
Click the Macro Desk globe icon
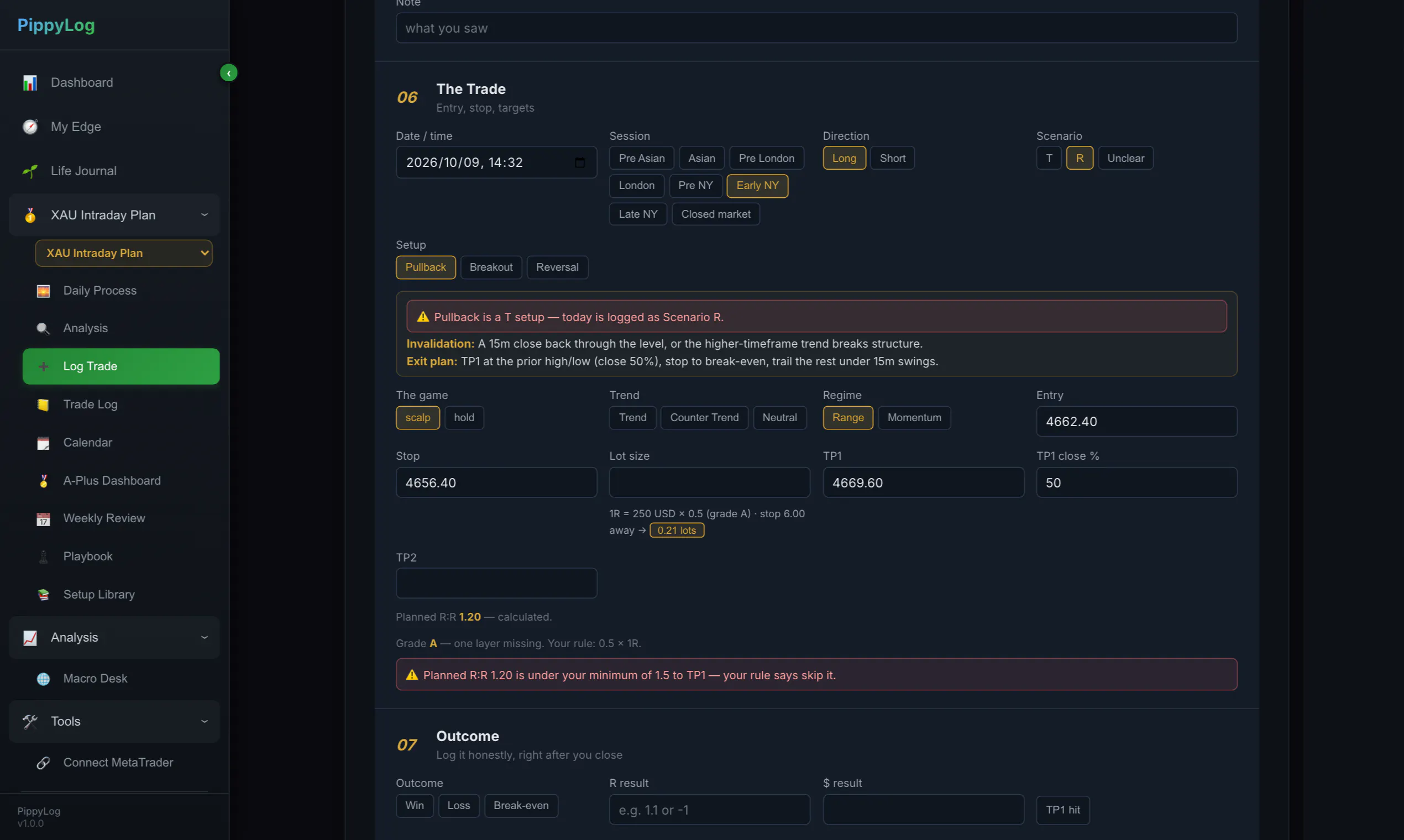pyautogui.click(x=43, y=679)
